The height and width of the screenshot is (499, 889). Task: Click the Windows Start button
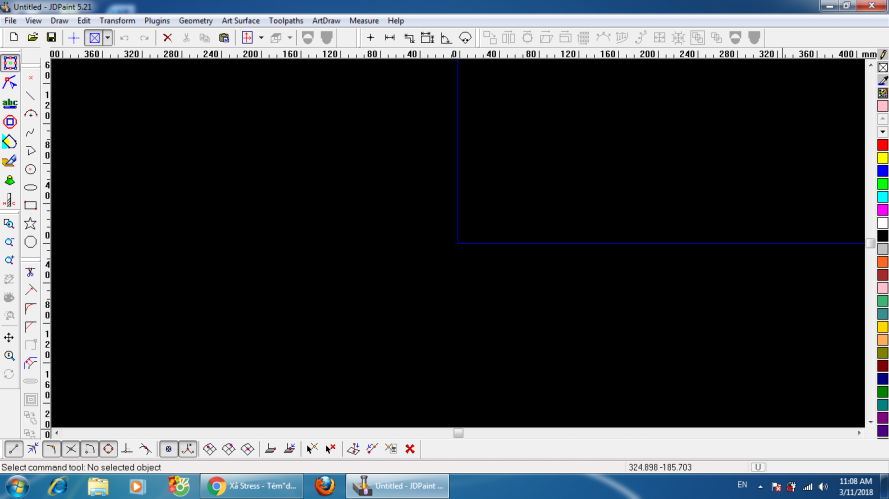coord(18,486)
